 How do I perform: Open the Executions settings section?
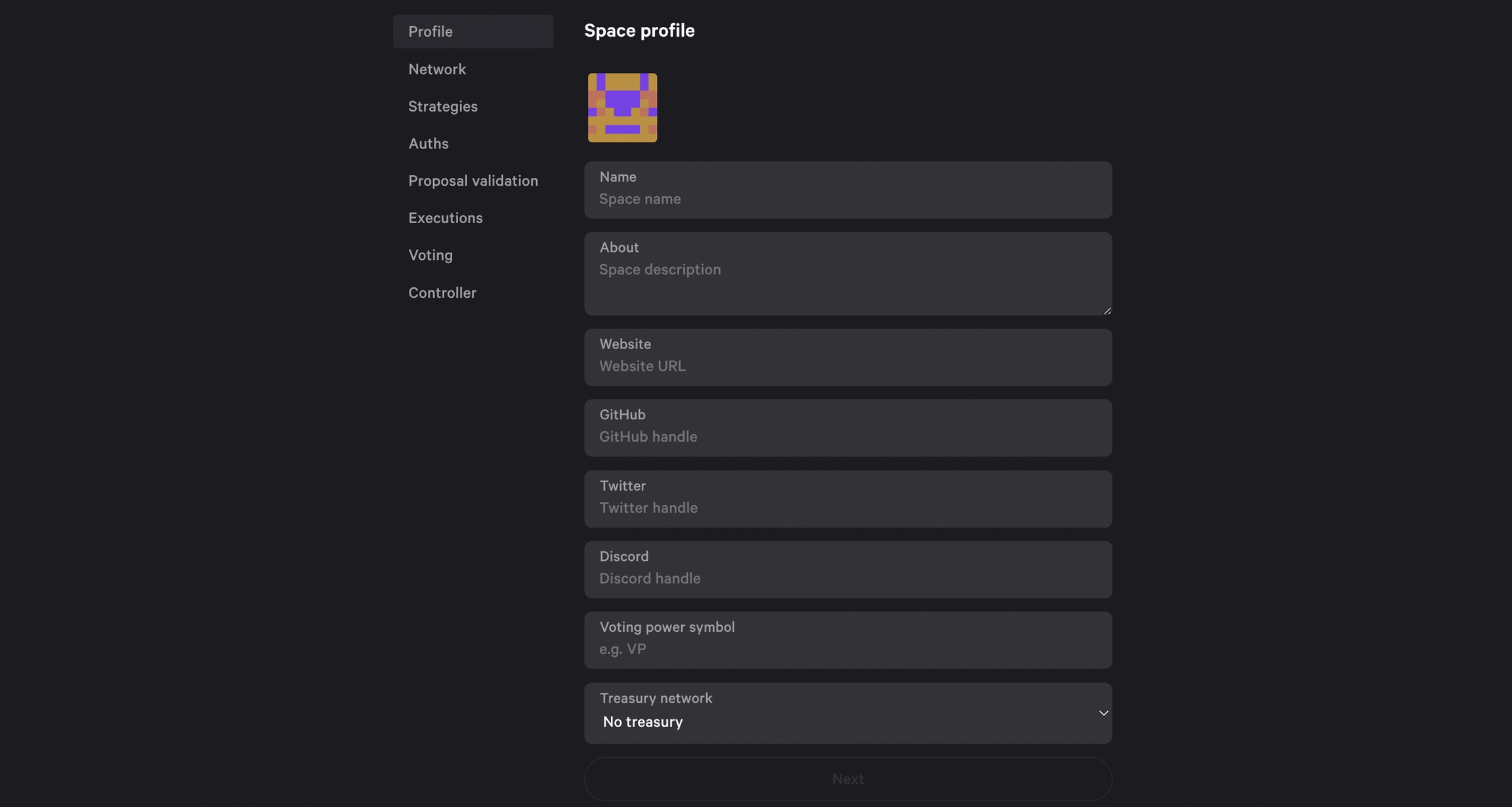[x=446, y=217]
